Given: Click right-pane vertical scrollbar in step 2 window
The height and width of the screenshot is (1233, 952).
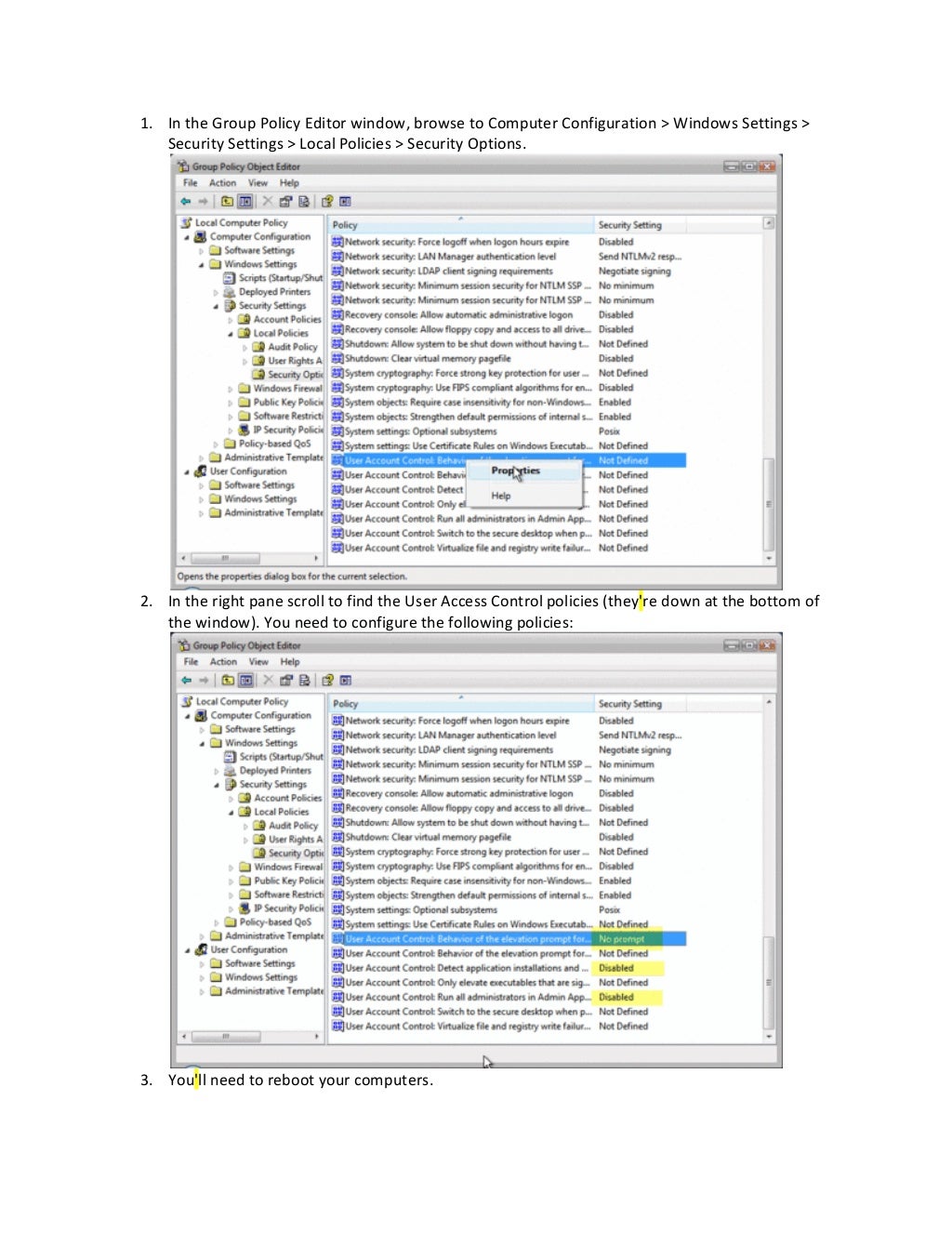Looking at the screenshot, I should (x=770, y=869).
